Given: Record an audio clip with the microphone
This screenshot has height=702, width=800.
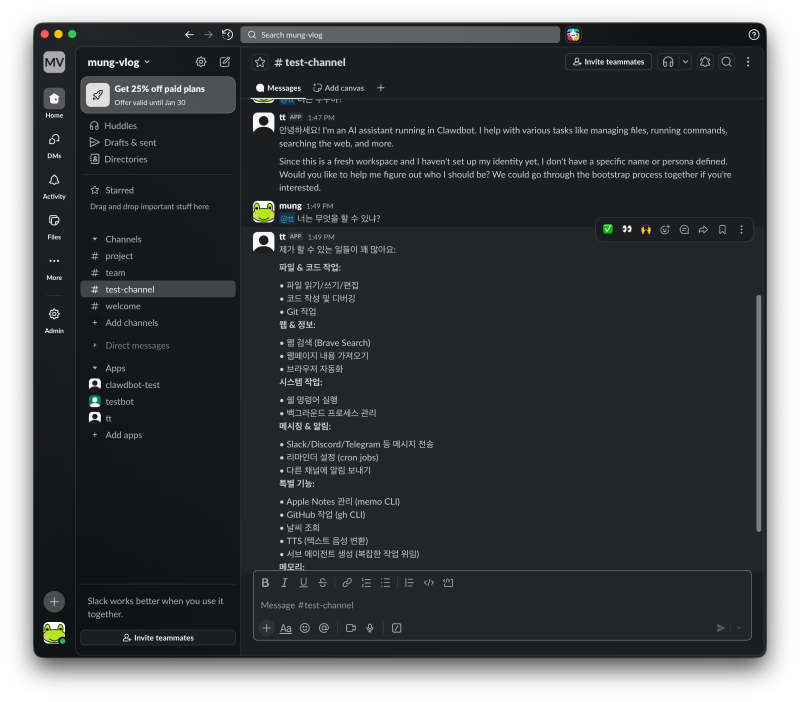Looking at the screenshot, I should tap(370, 628).
